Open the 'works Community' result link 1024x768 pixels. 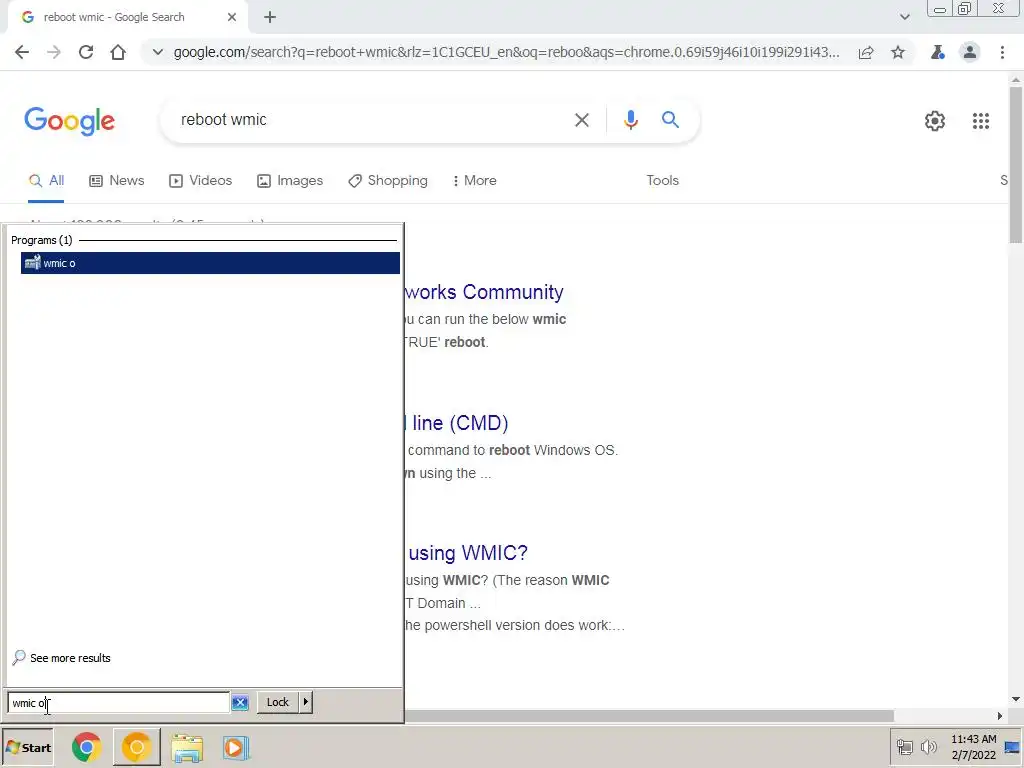(x=484, y=292)
